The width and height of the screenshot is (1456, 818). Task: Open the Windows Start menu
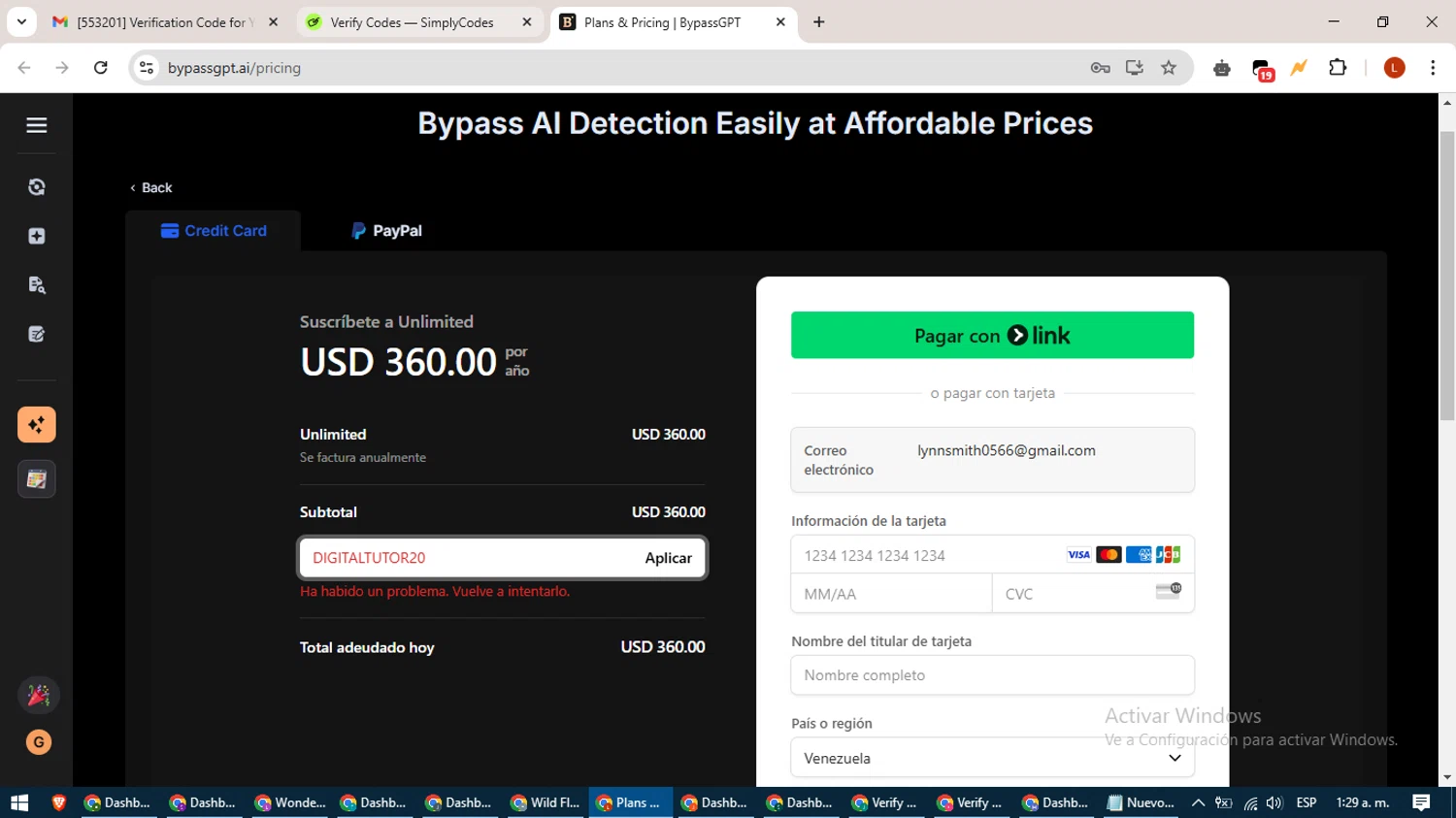(x=19, y=802)
